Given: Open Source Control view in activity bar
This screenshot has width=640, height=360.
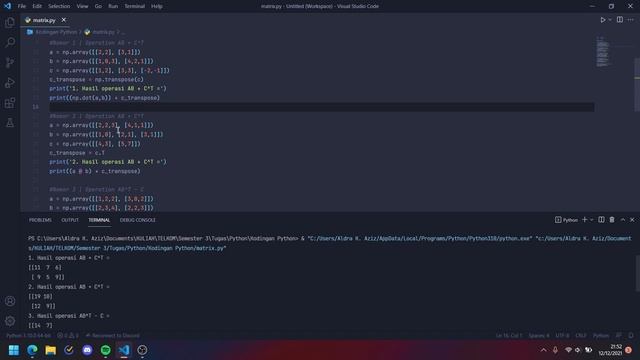Looking at the screenshot, I should pyautogui.click(x=10, y=62).
